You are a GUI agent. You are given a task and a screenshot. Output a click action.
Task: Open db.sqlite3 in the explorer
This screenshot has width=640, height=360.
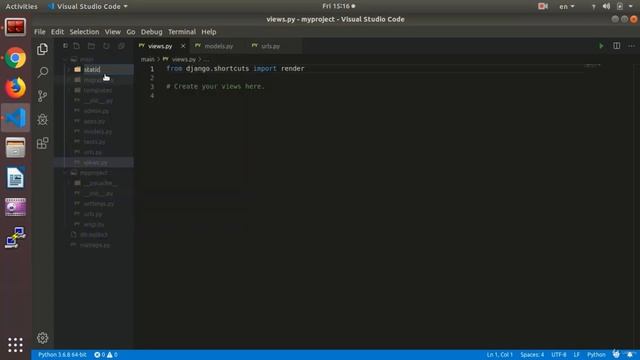[94, 235]
